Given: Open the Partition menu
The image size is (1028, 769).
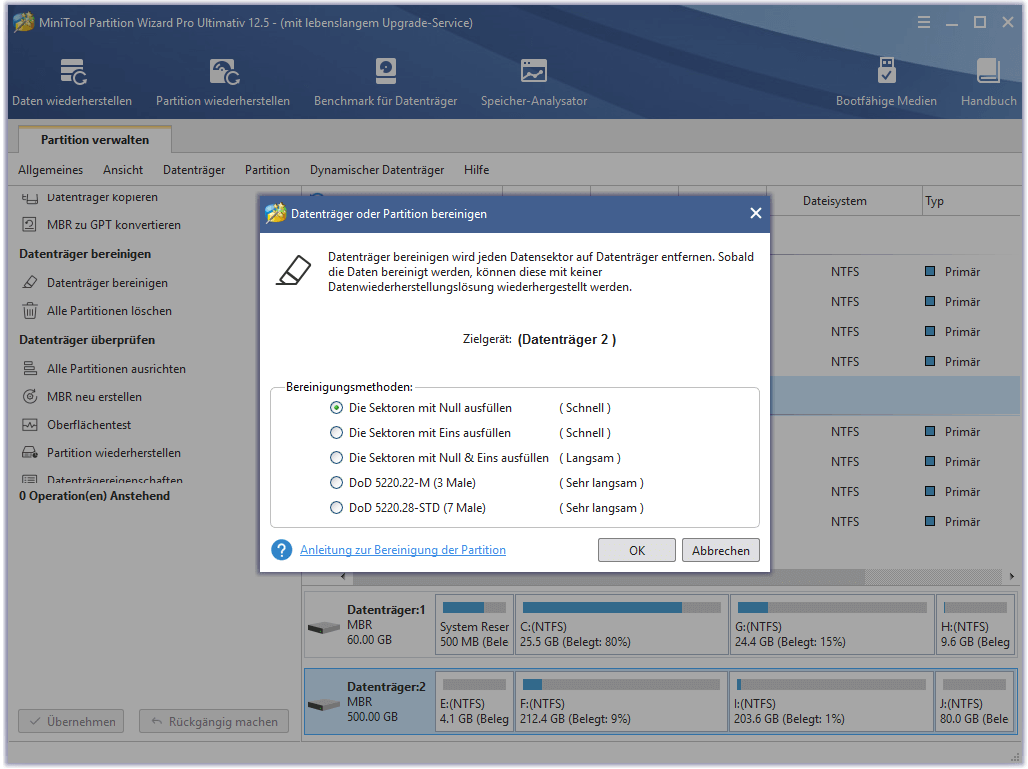Looking at the screenshot, I should click(x=267, y=170).
